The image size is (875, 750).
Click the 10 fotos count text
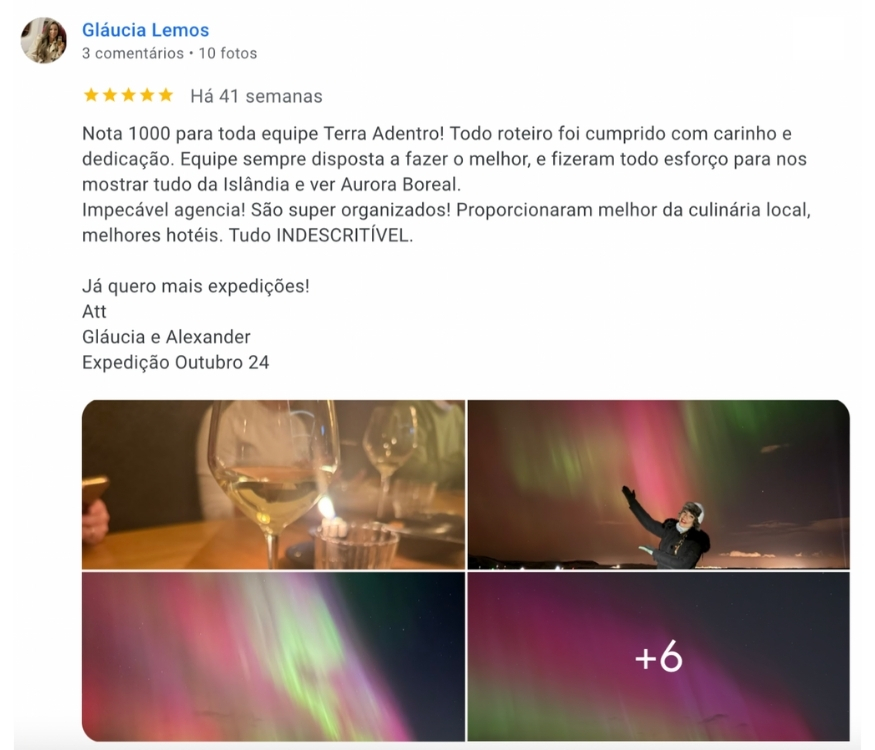pyautogui.click(x=228, y=53)
